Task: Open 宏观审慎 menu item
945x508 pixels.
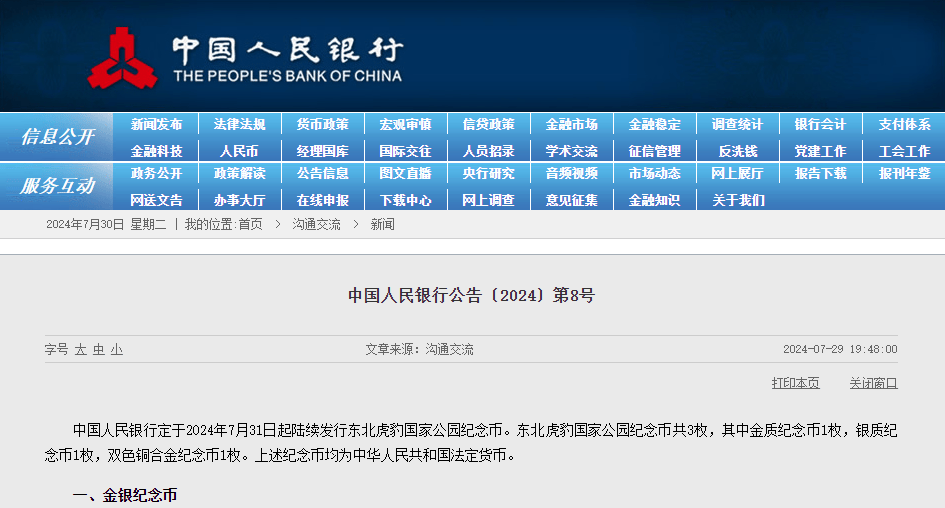Action: pos(406,124)
